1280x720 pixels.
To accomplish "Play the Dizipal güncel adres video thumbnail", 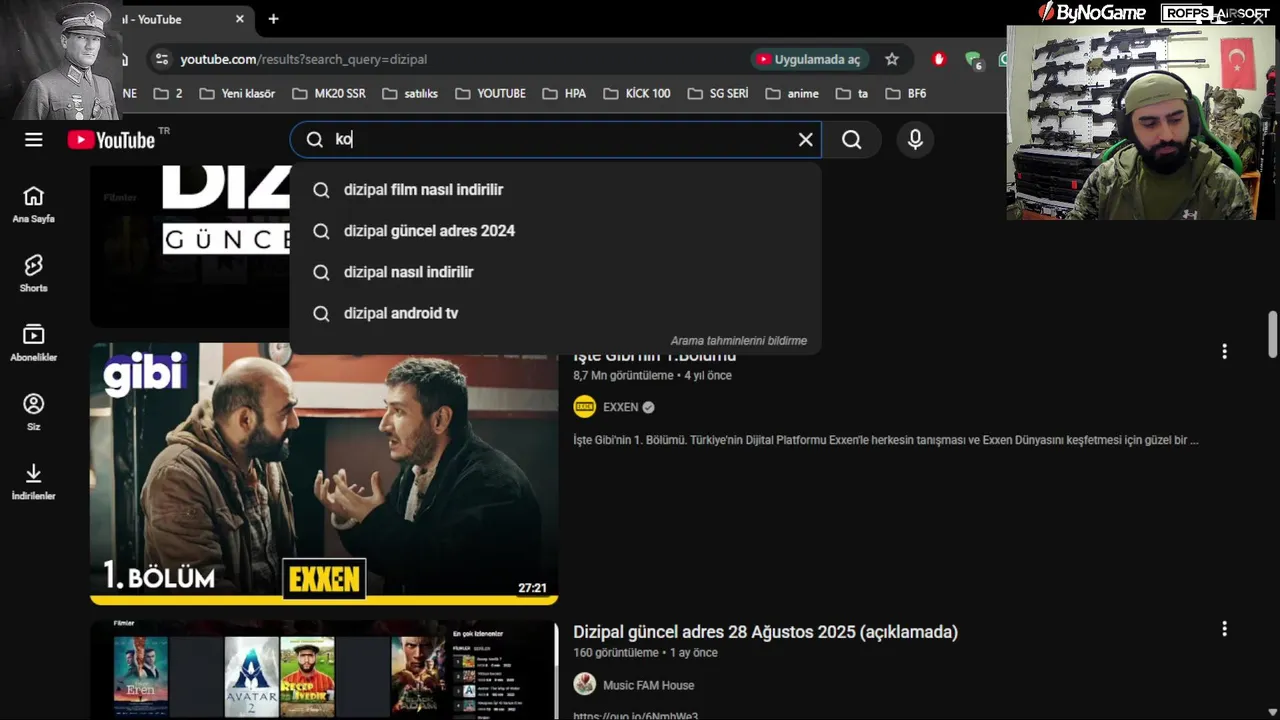I will 324,670.
